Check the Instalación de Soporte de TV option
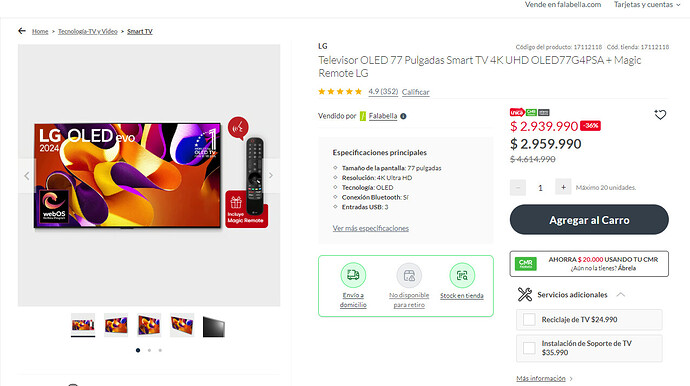Viewport: 690px width, 386px height. point(529,348)
